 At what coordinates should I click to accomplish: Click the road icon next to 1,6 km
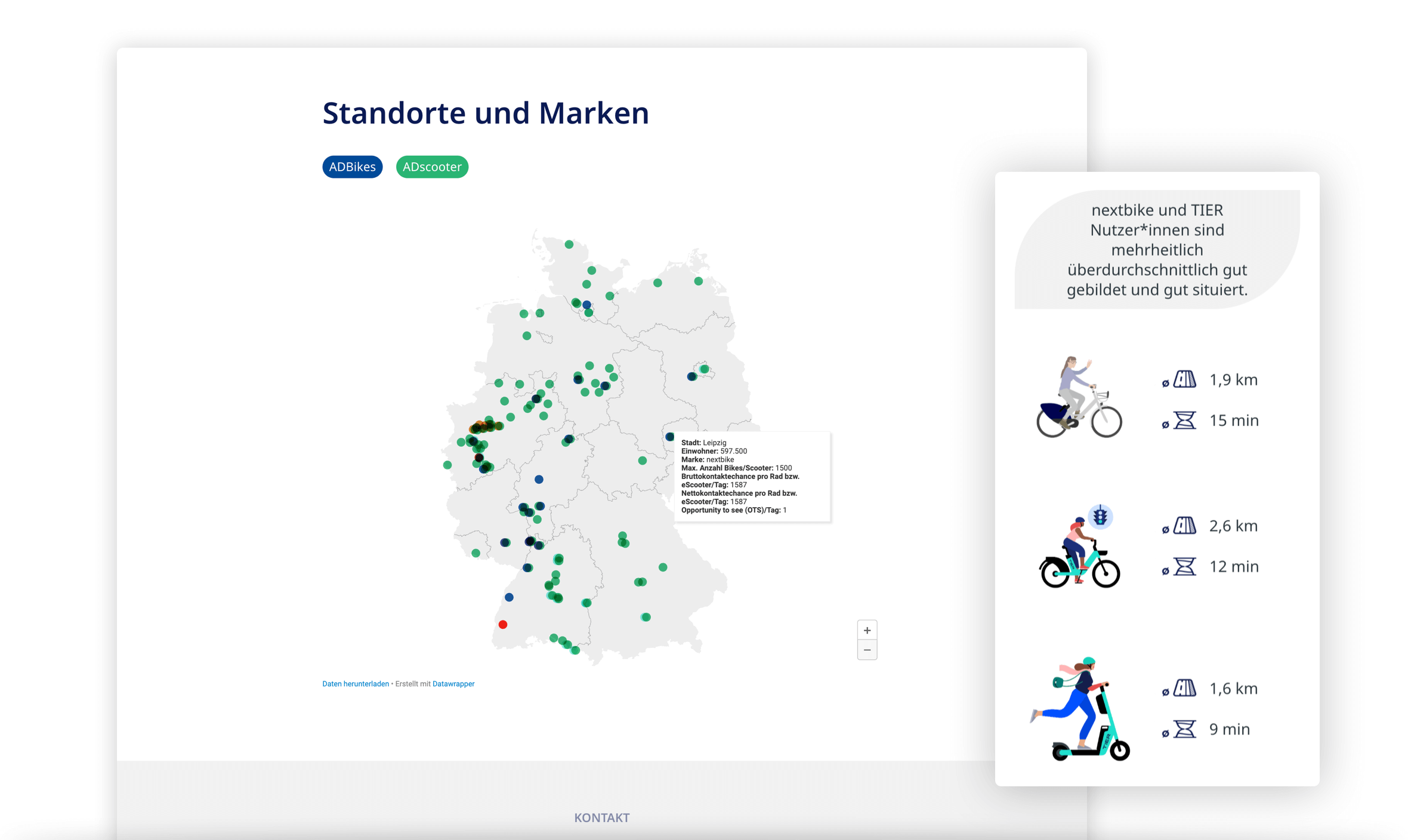(1184, 688)
